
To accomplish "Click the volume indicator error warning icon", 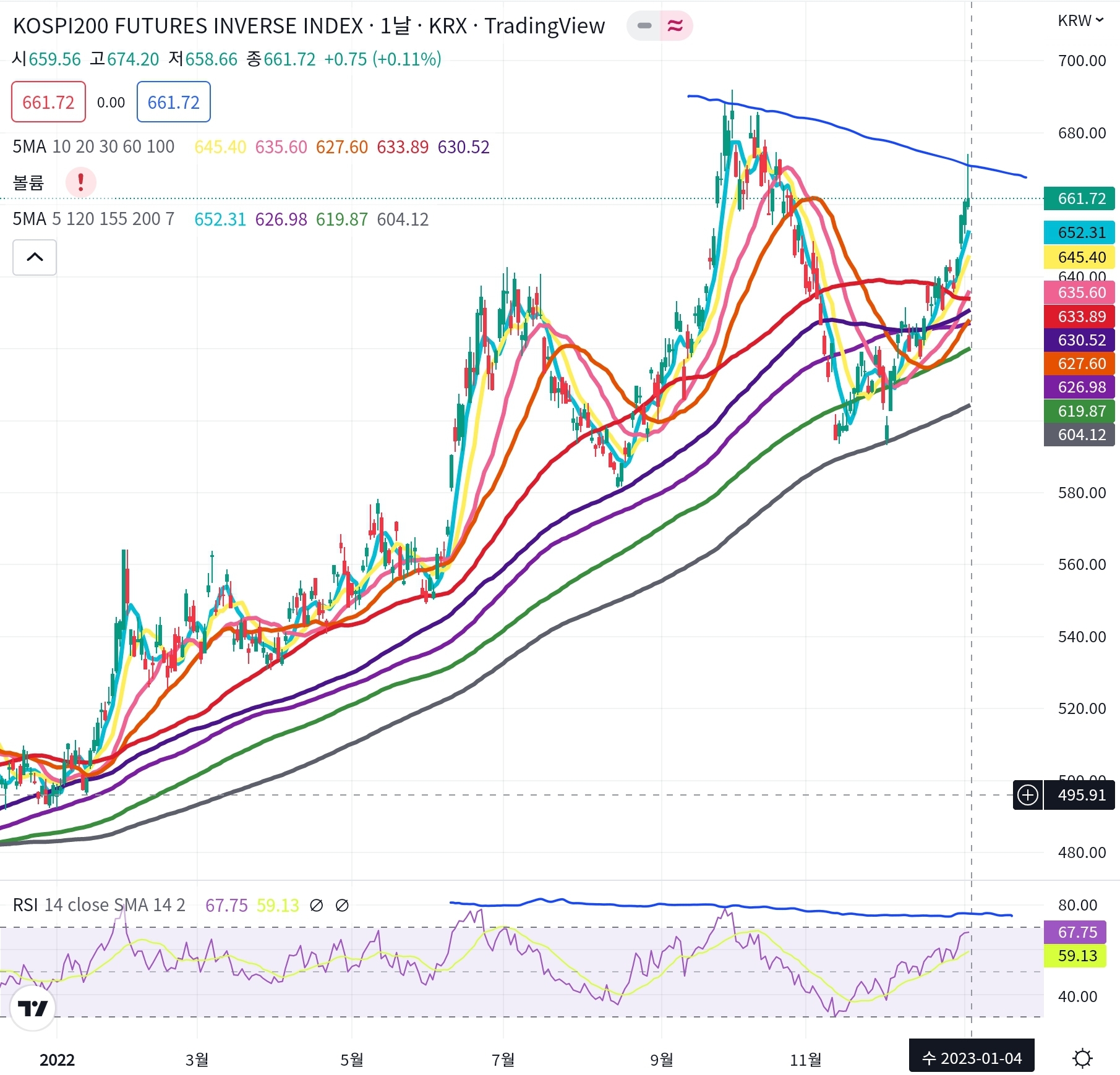I will 80,182.
